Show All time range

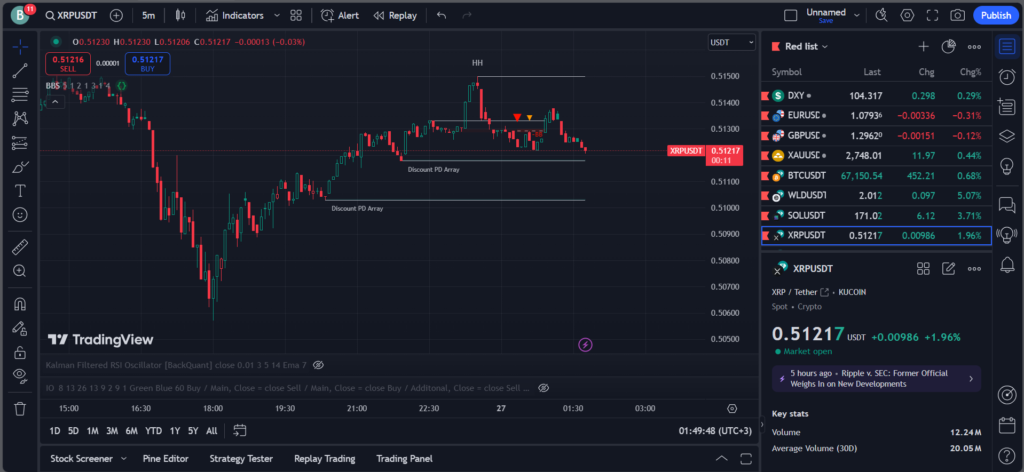point(212,431)
